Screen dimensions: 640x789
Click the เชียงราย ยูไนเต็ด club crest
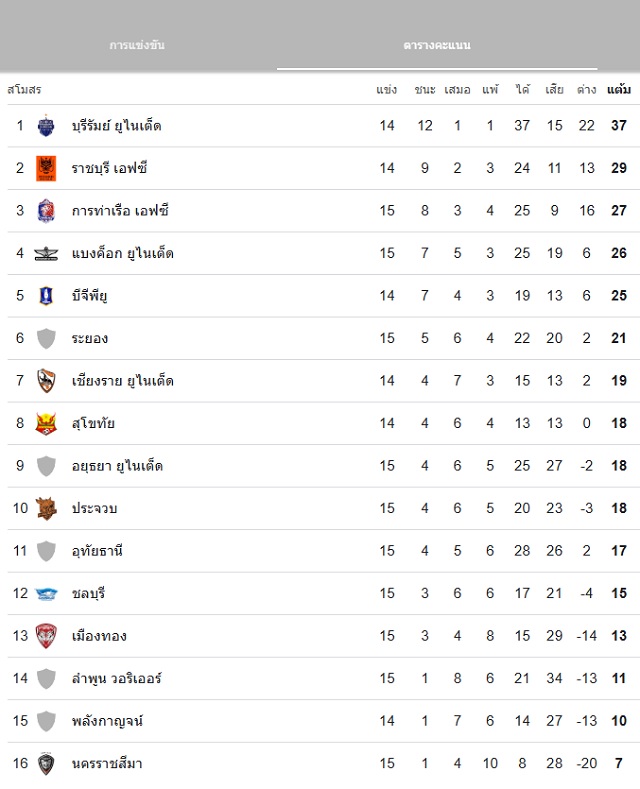[46, 381]
